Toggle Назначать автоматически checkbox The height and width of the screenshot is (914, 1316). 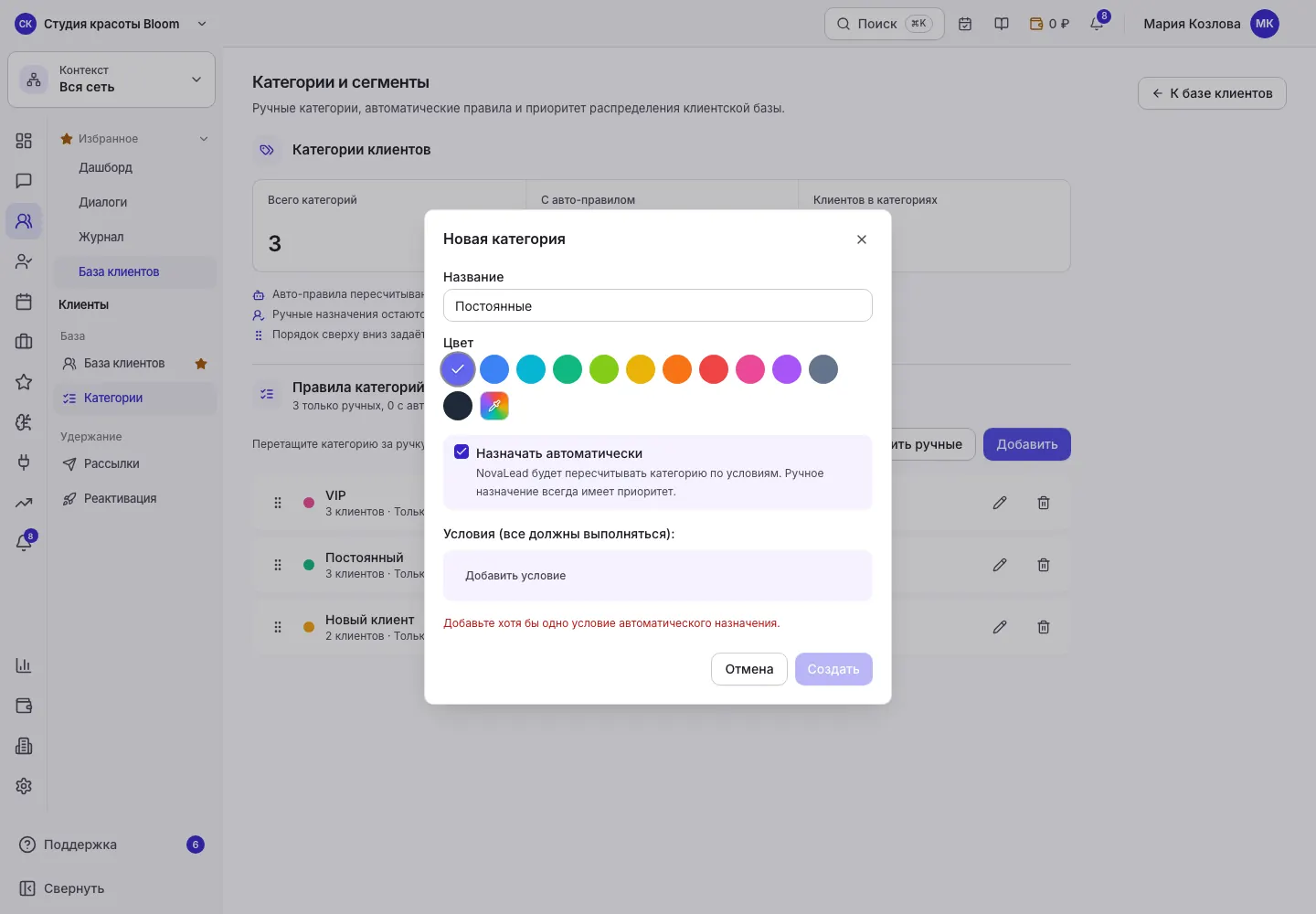pos(462,452)
